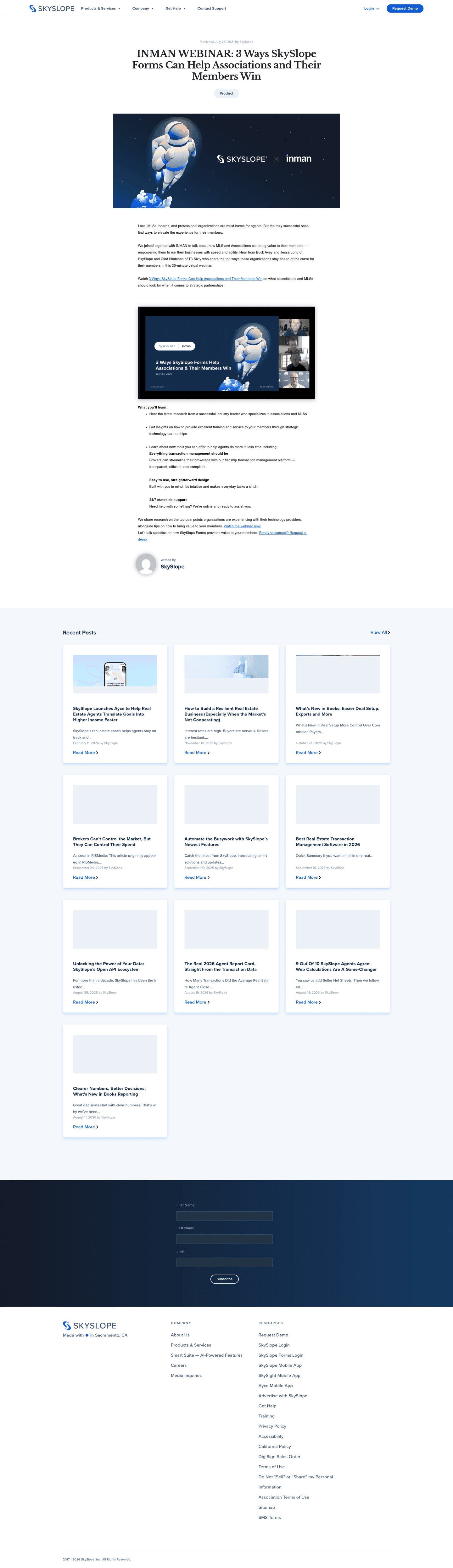Open the Get Help dropdown
This screenshot has height=1568, width=453.
[x=175, y=8]
